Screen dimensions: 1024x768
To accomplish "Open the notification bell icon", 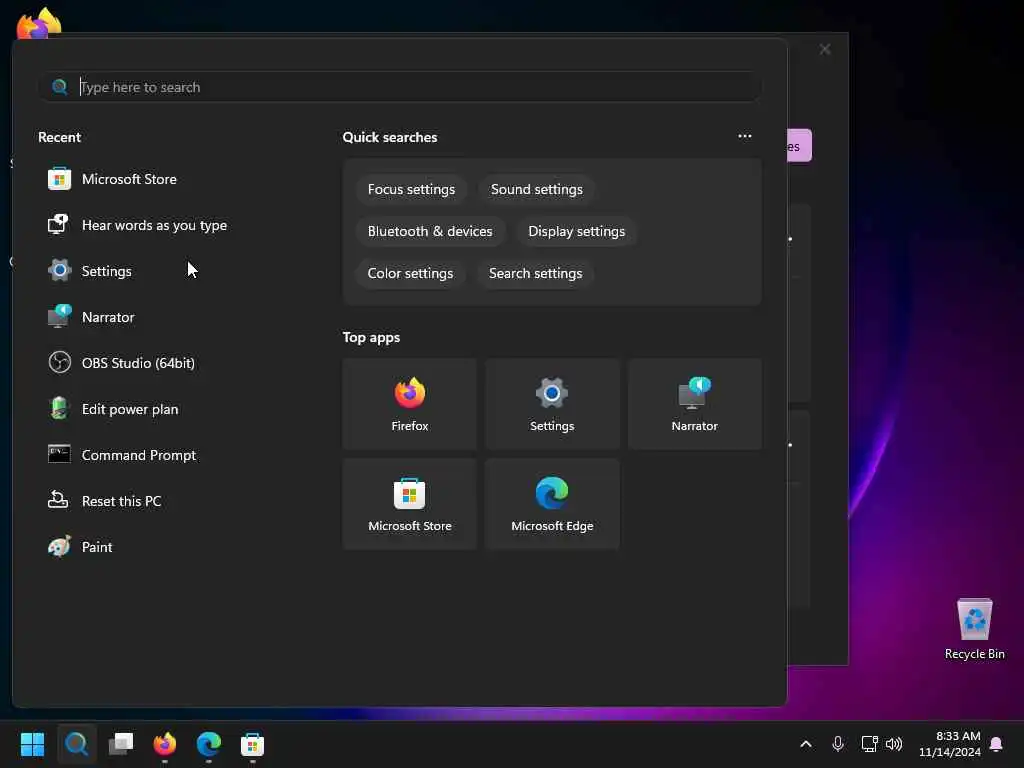I will [x=997, y=744].
